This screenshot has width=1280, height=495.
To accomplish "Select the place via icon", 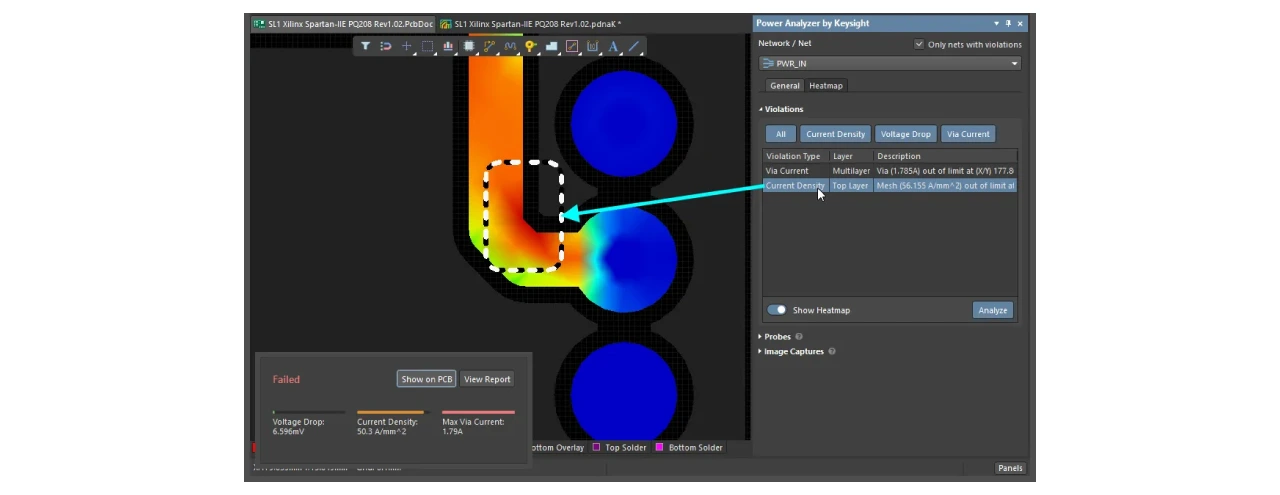I will [531, 46].
